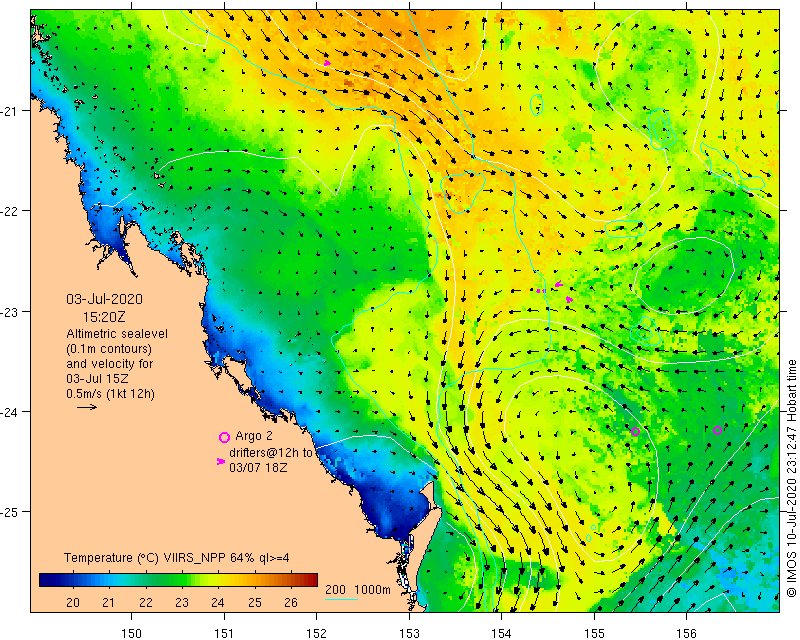Click the 'Argo 2' legend label
The image size is (800, 640).
pyautogui.click(x=254, y=436)
